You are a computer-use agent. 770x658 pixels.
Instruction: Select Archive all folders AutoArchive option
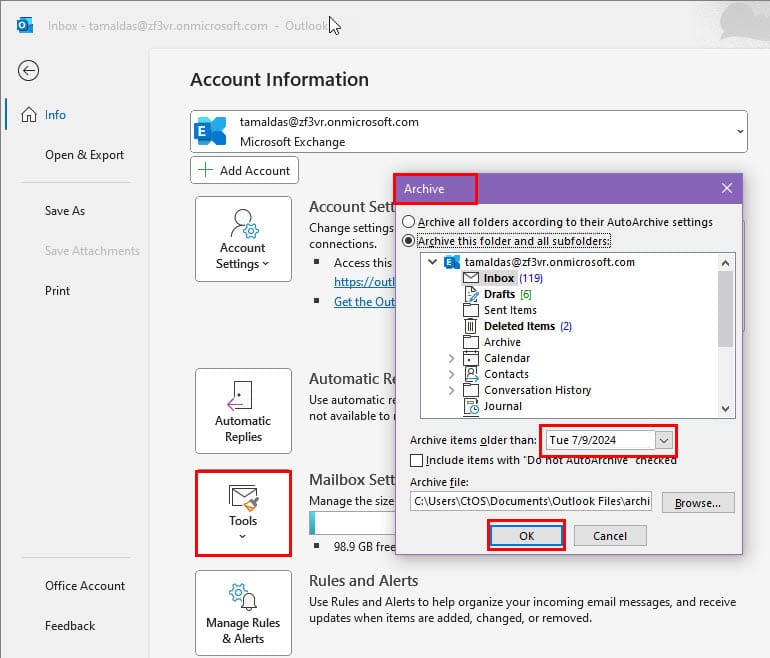point(408,222)
